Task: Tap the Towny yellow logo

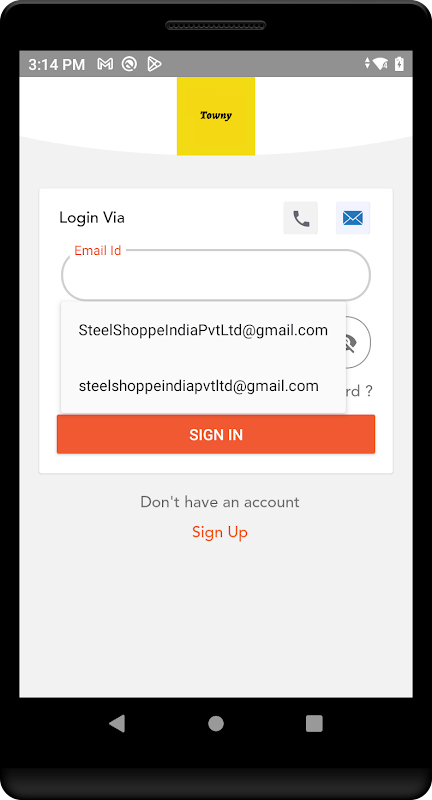Action: click(x=216, y=116)
